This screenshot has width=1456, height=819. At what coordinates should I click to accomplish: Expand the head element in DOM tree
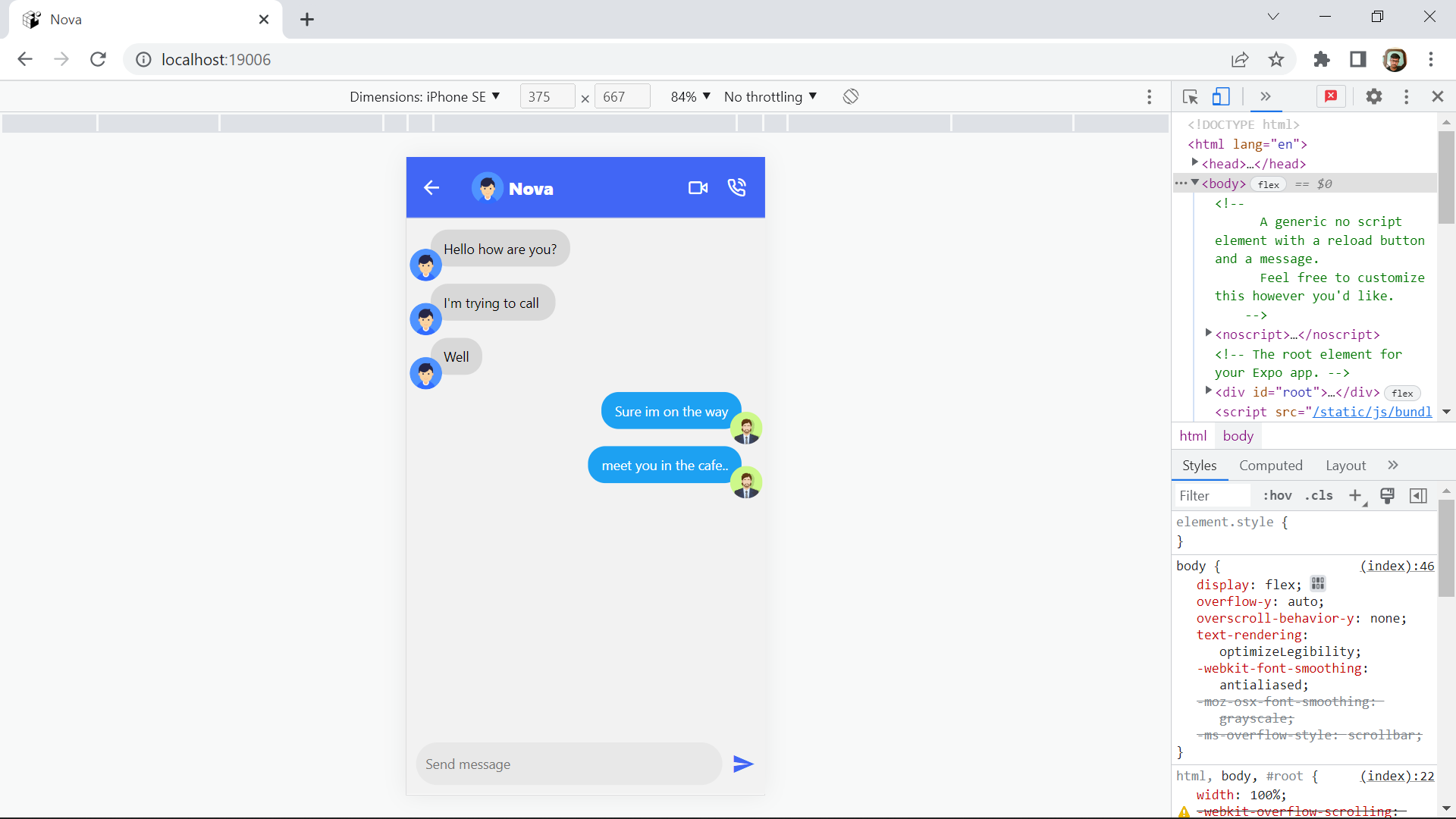point(1195,163)
